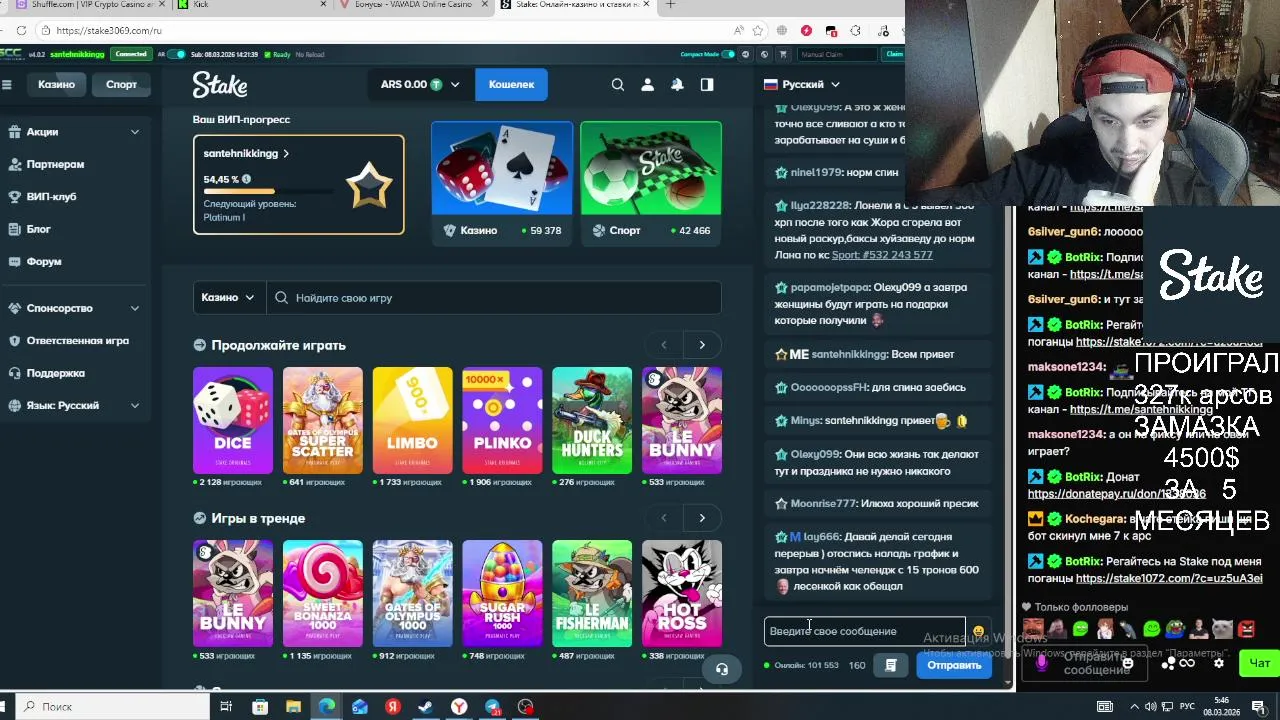
Task: Click the Введите свое сообщение input
Action: [864, 631]
